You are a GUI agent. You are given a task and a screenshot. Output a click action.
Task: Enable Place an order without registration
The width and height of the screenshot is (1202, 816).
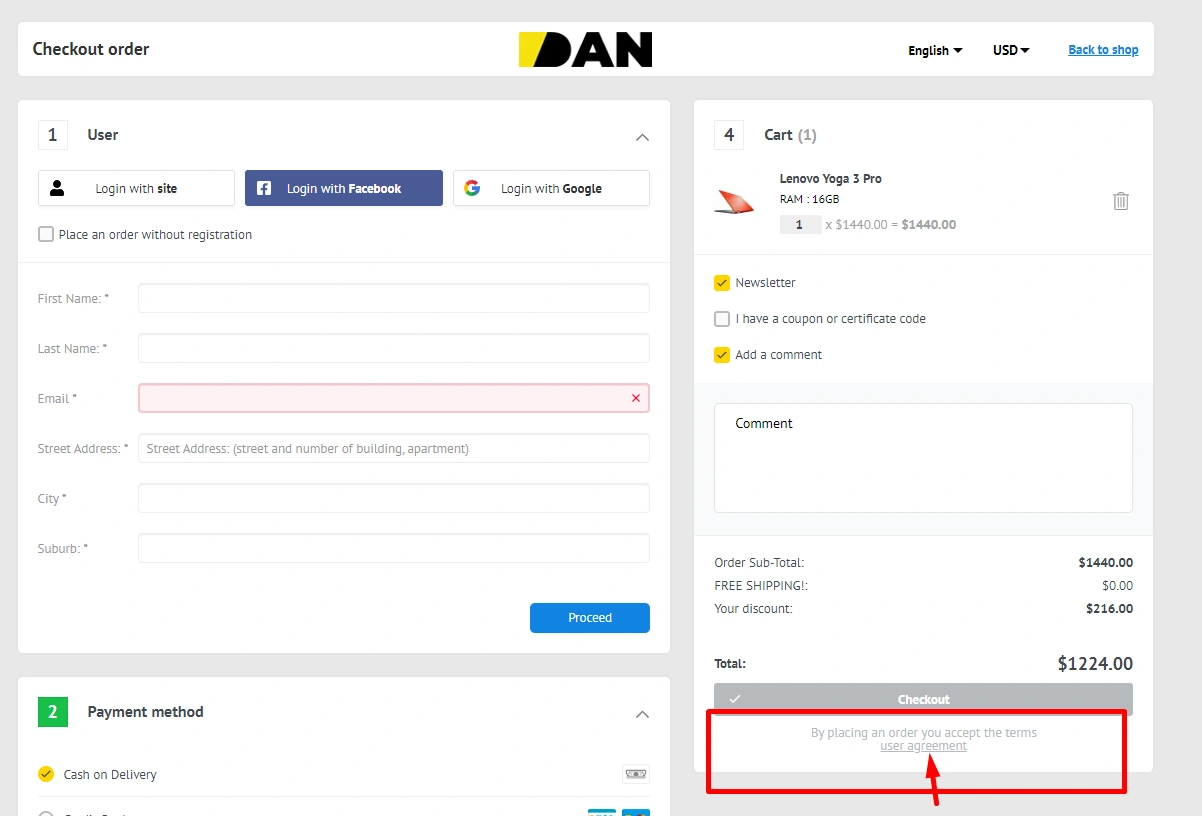click(46, 234)
